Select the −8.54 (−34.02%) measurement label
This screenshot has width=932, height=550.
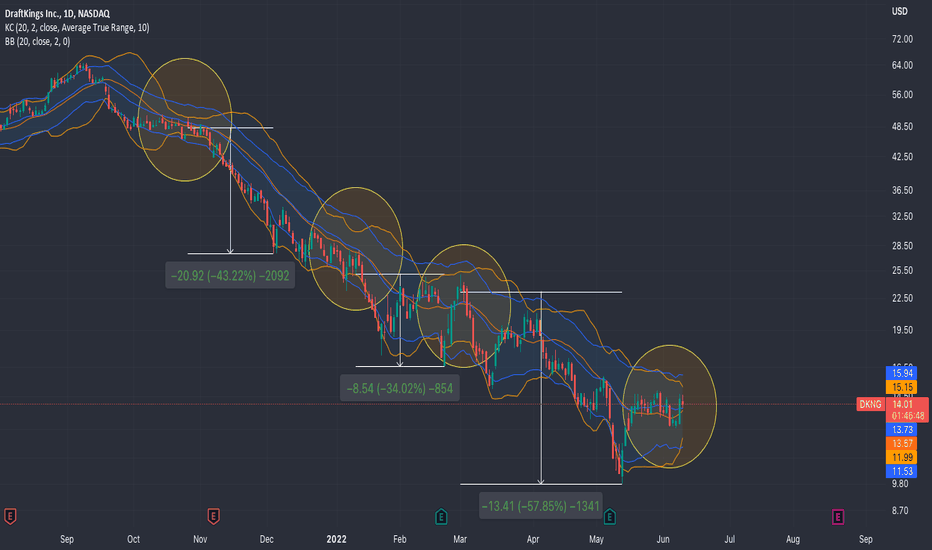[399, 388]
